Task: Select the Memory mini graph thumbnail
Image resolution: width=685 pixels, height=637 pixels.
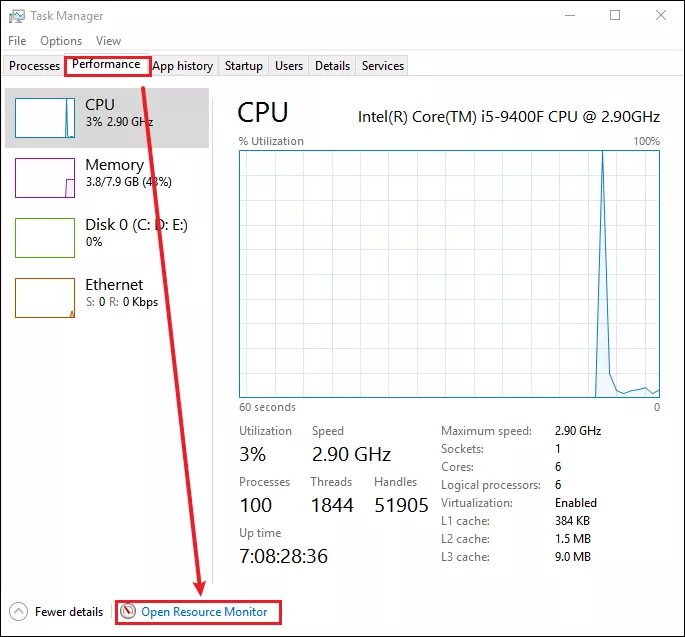Action: point(45,178)
